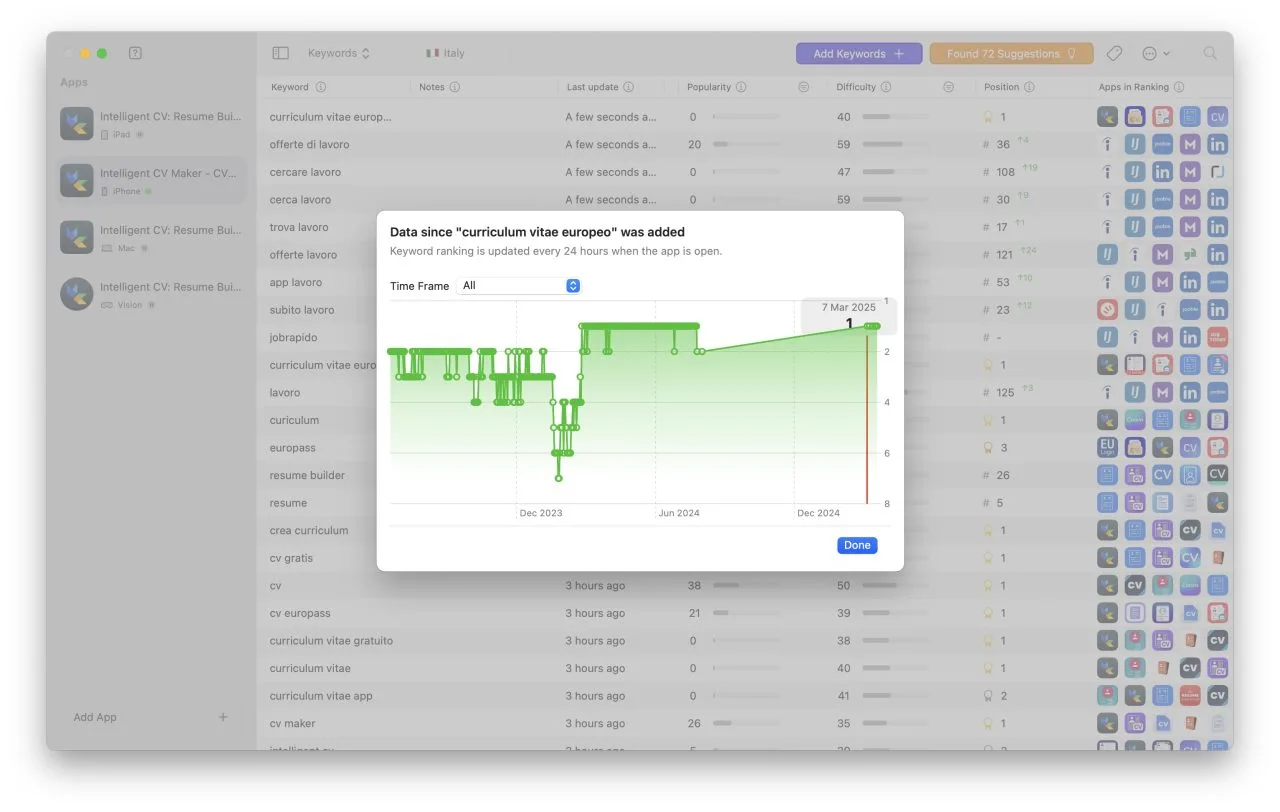Select the Intelligent CV Mac app
1280x812 pixels.
pos(151,237)
